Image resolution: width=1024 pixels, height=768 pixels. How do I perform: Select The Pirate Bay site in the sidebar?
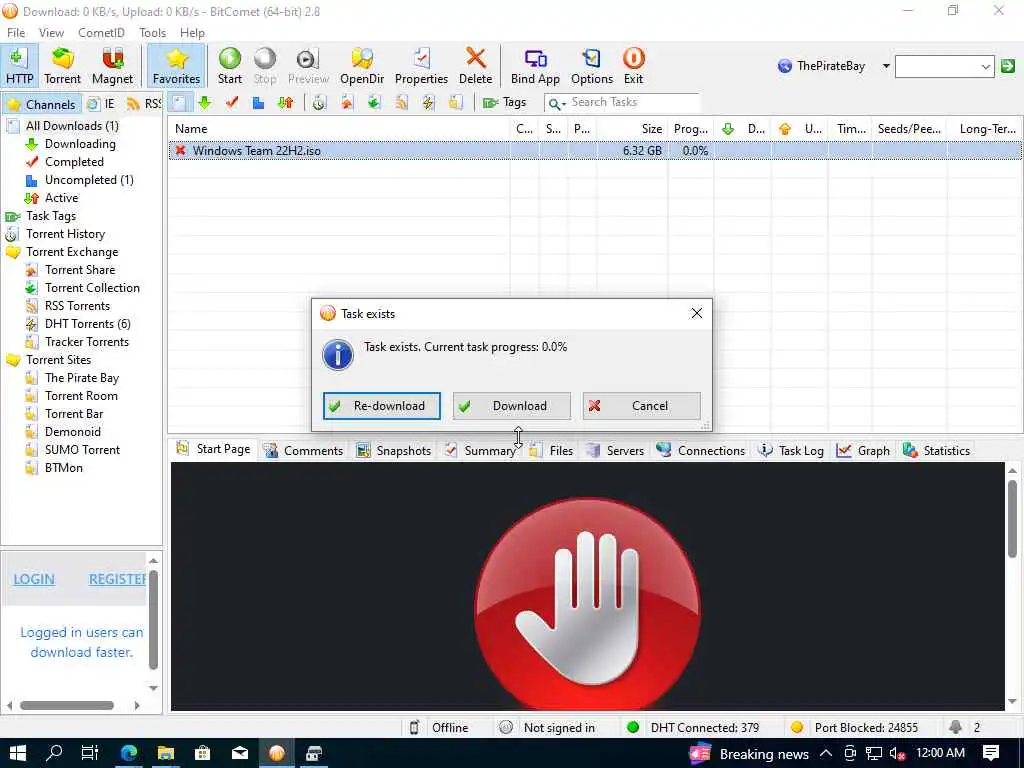pos(82,377)
